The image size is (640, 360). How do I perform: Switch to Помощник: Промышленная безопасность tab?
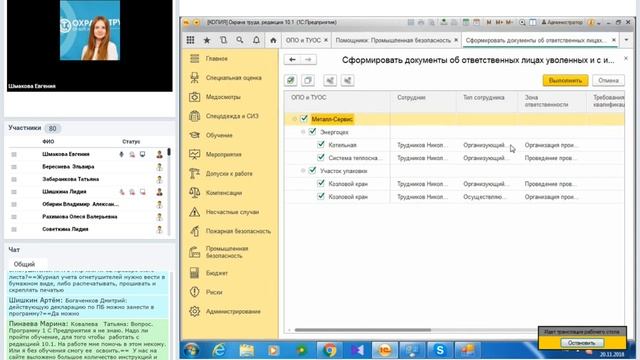pyautogui.click(x=393, y=40)
